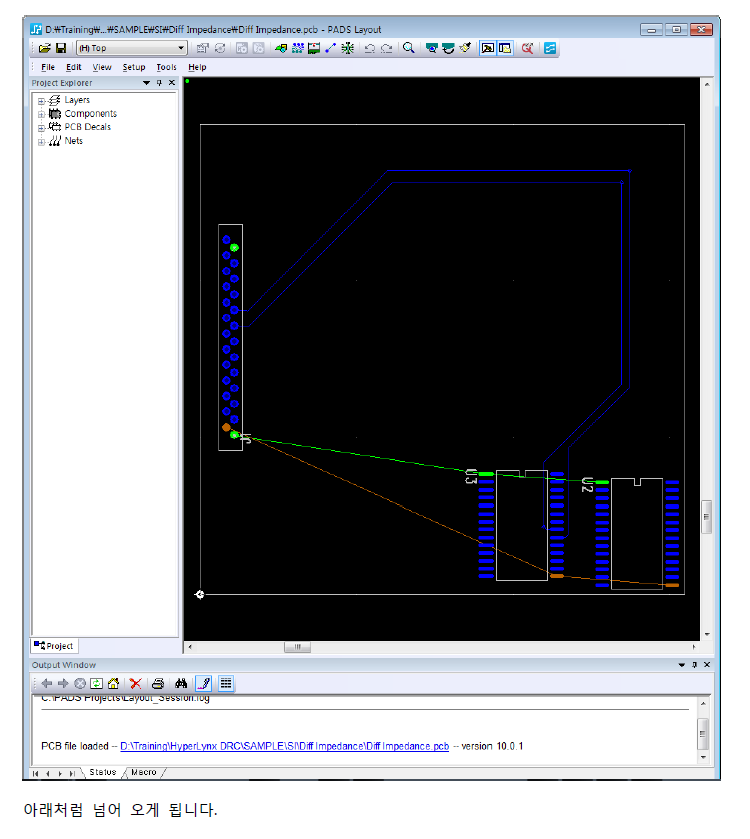Open the Diff Impedance.pcb file link
Image resolution: width=750 pixels, height=839 pixels.
coord(284,746)
